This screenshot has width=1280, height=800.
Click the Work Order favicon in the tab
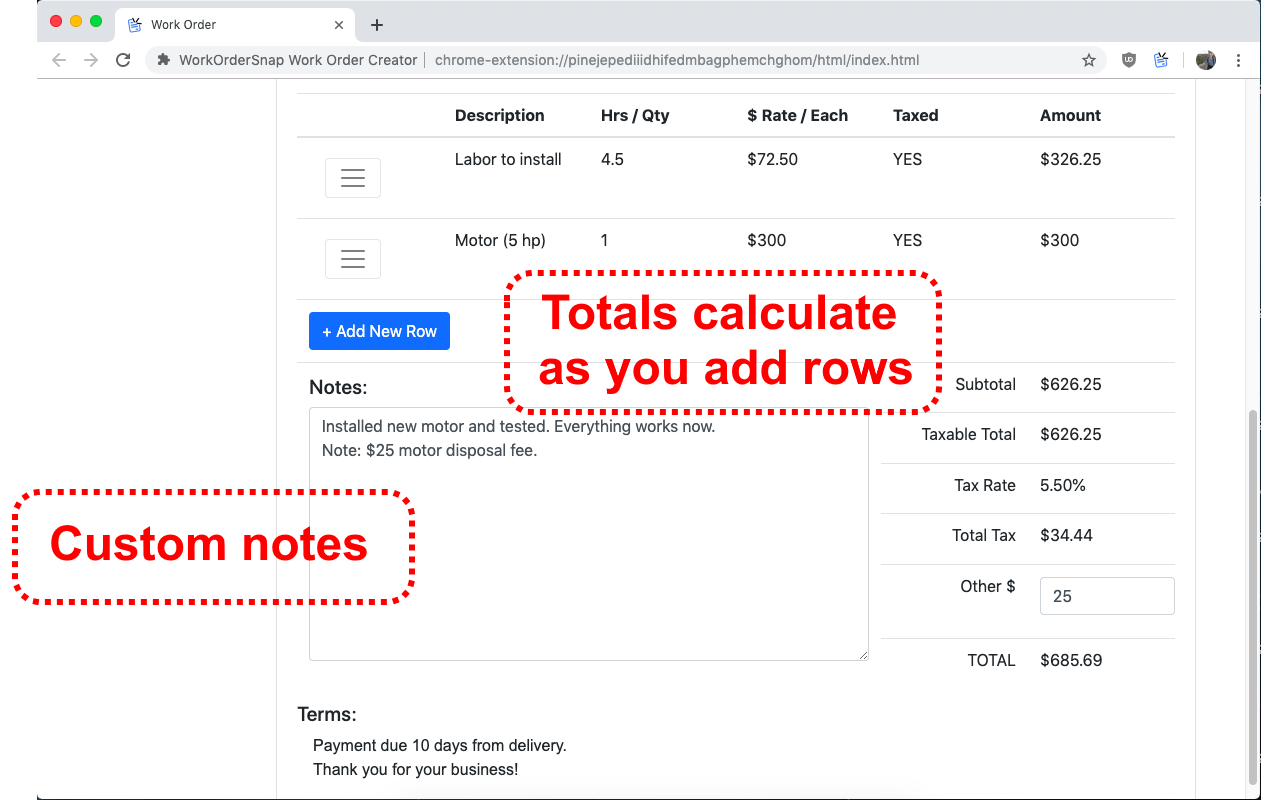click(136, 24)
